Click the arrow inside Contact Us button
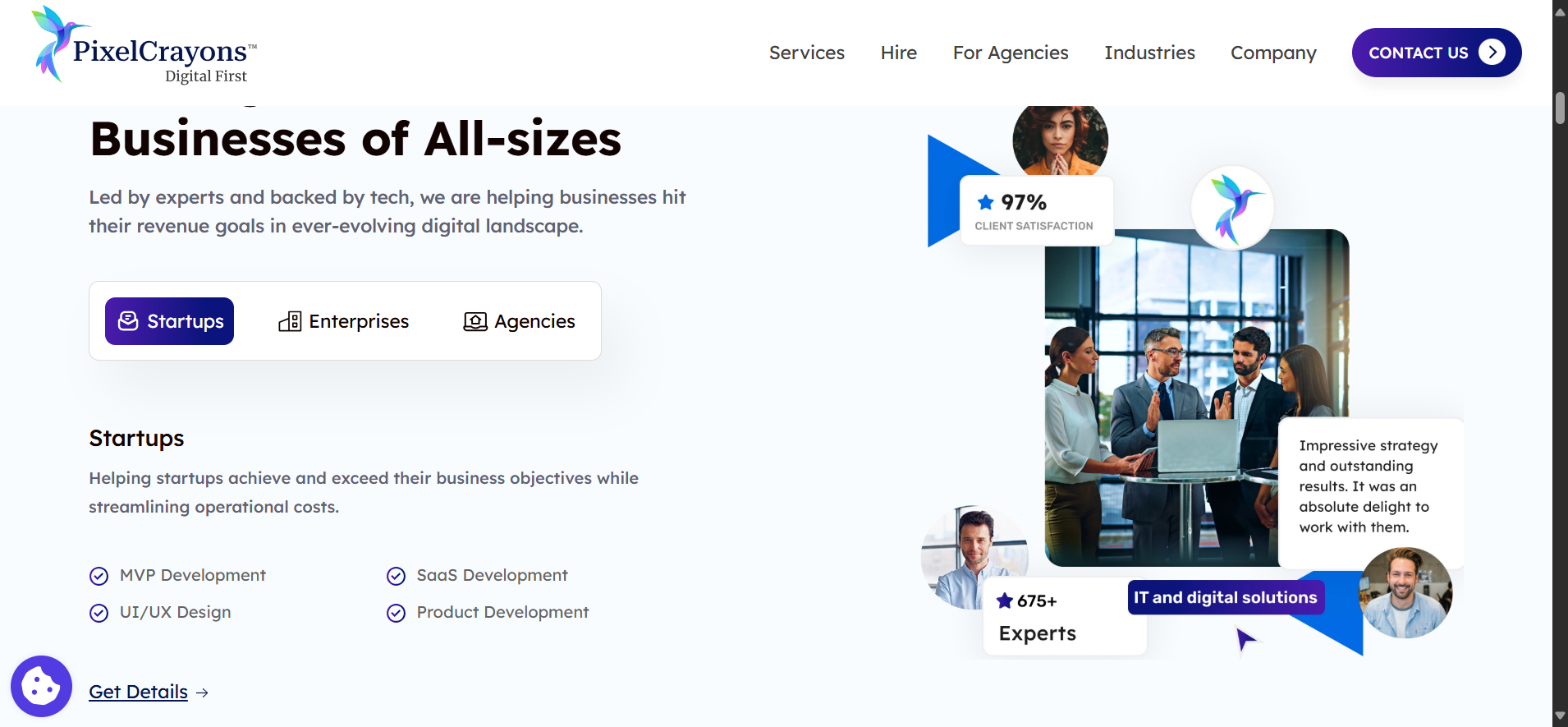The image size is (1568, 727). [1492, 53]
